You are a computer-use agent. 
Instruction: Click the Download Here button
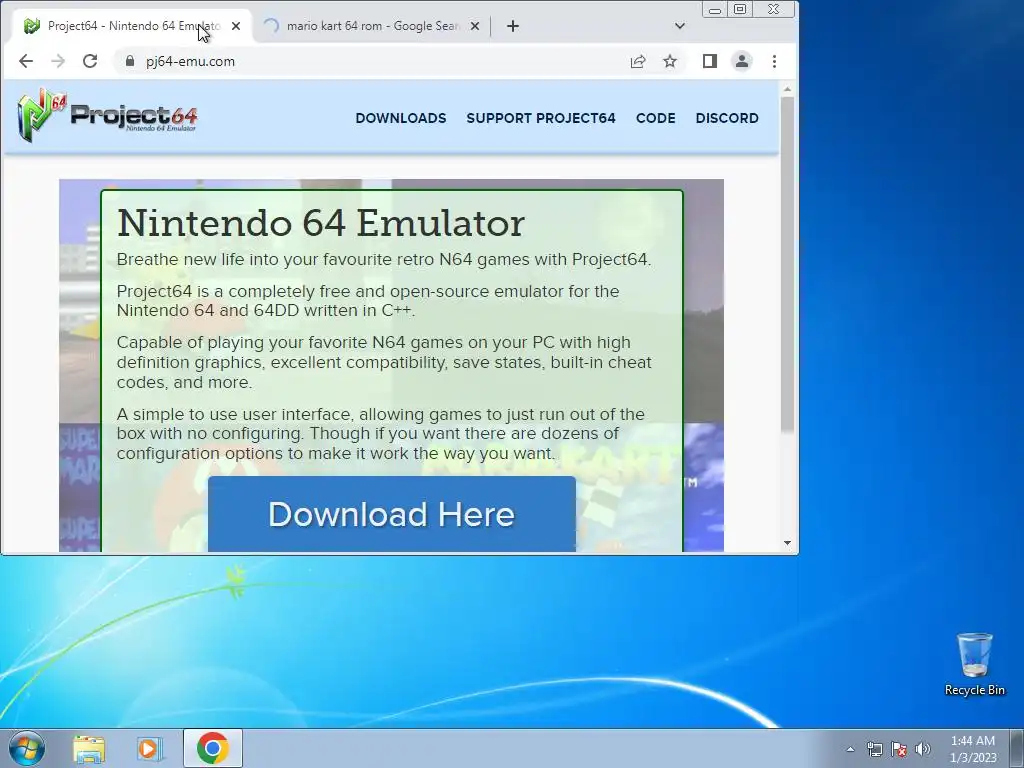[392, 514]
